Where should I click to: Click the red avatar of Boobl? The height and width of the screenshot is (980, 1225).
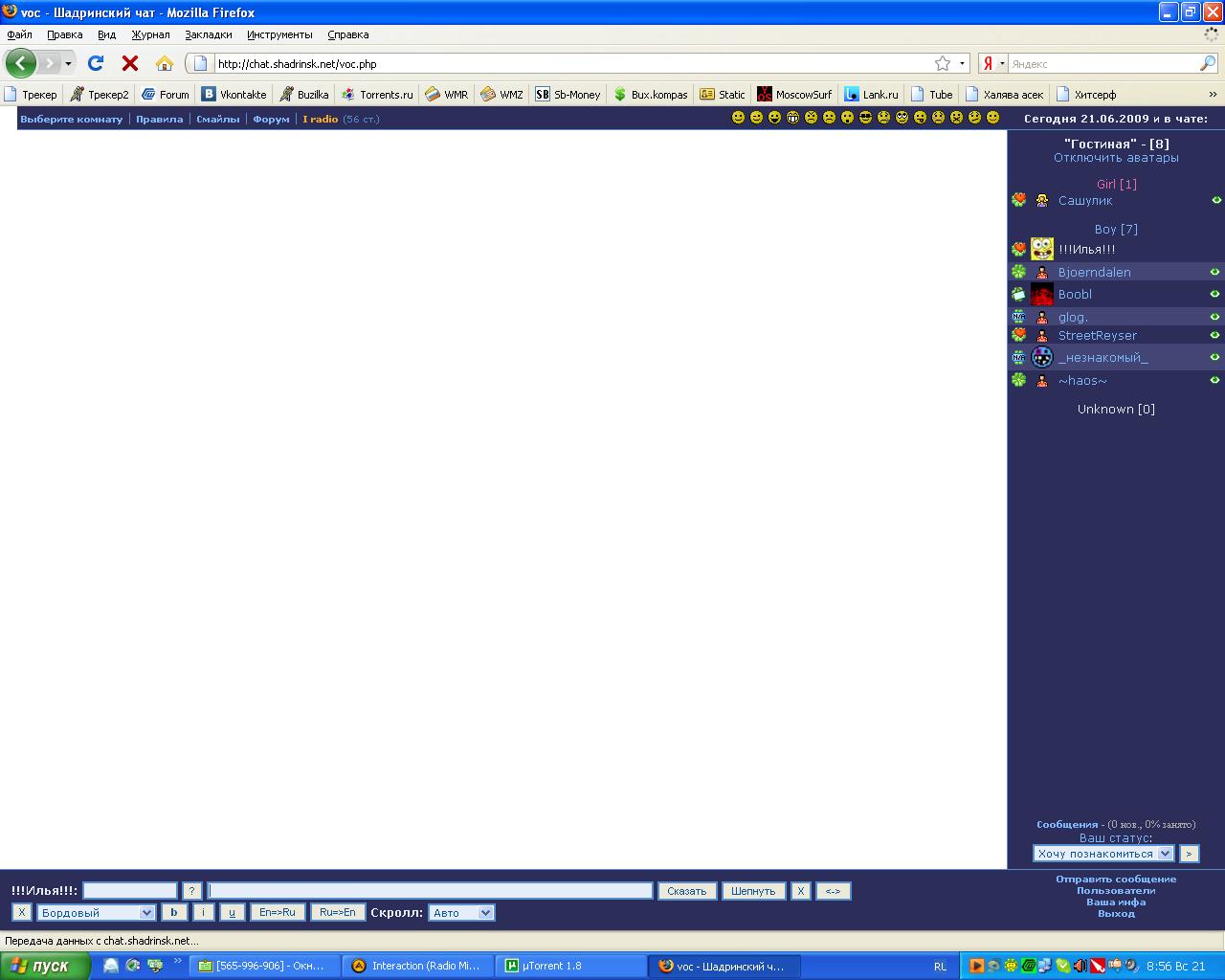pos(1042,294)
